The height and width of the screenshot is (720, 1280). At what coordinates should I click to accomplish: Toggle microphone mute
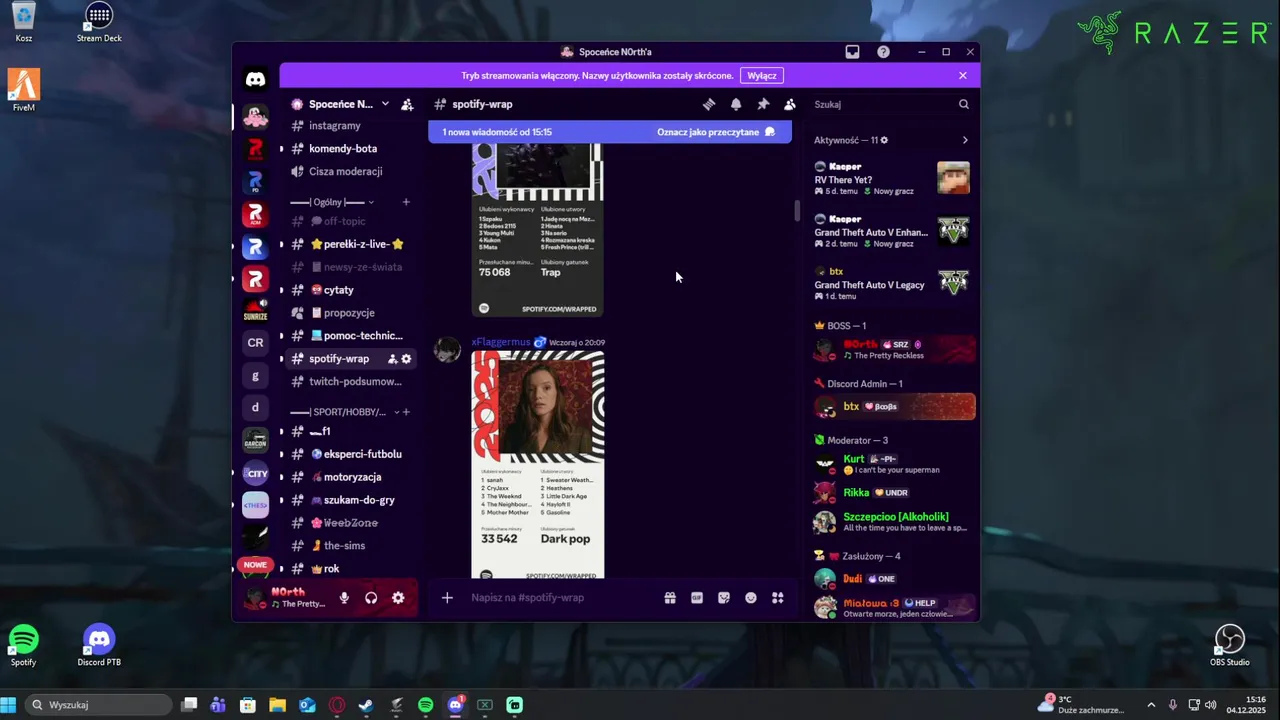344,598
